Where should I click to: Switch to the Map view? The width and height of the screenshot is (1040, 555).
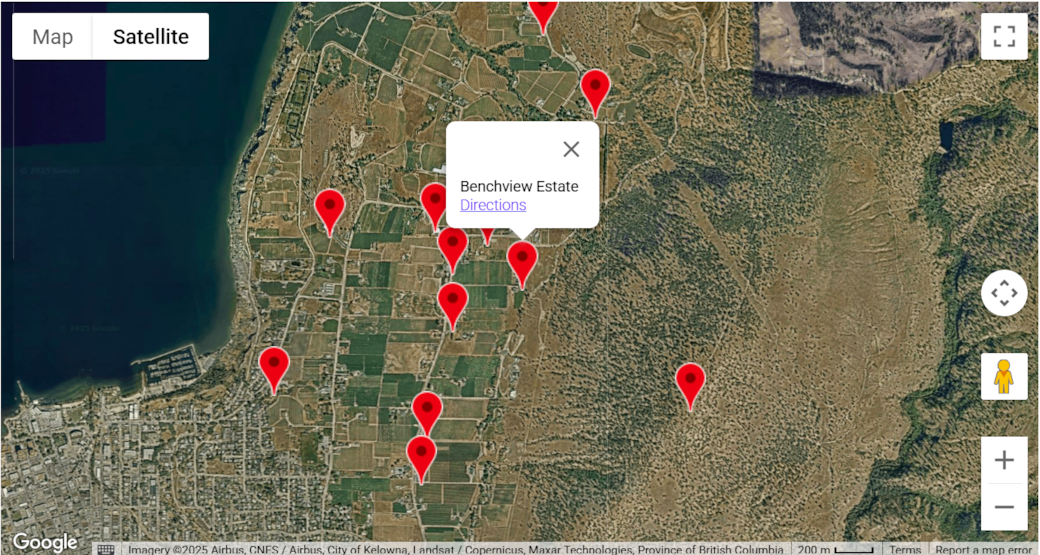[52, 36]
